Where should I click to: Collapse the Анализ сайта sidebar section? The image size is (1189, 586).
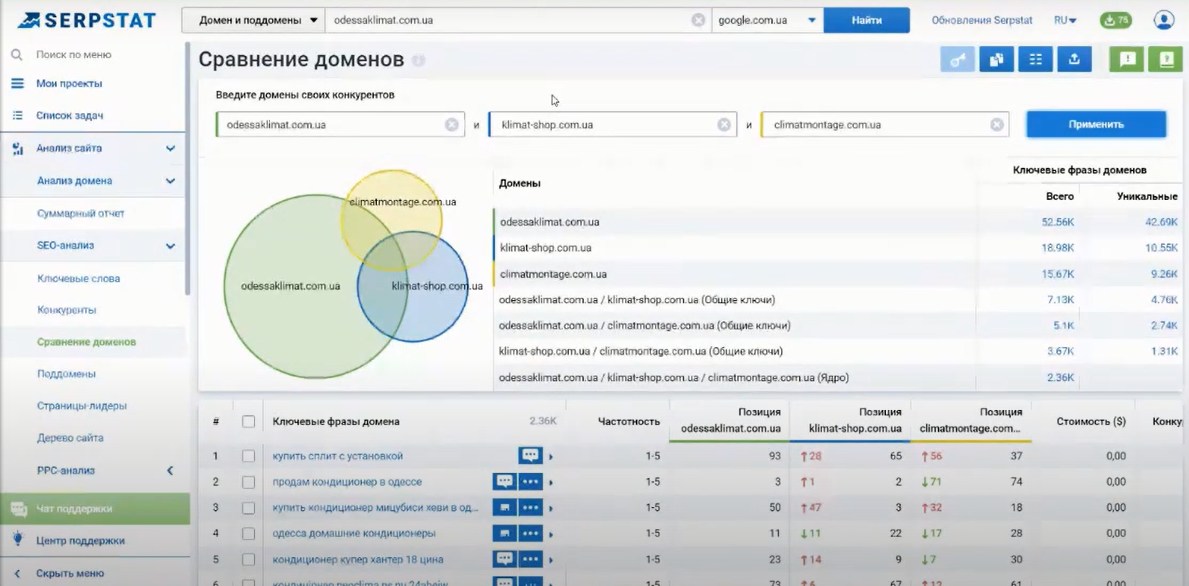click(171, 149)
